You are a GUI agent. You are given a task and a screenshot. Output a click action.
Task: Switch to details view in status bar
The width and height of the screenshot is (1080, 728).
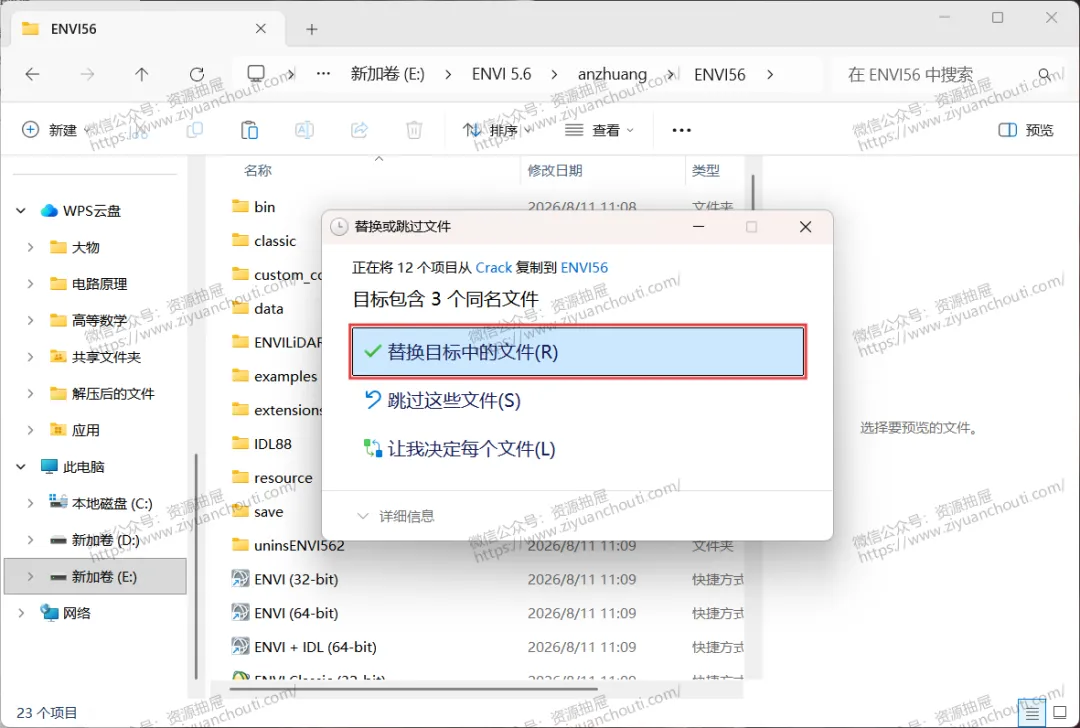1032,713
